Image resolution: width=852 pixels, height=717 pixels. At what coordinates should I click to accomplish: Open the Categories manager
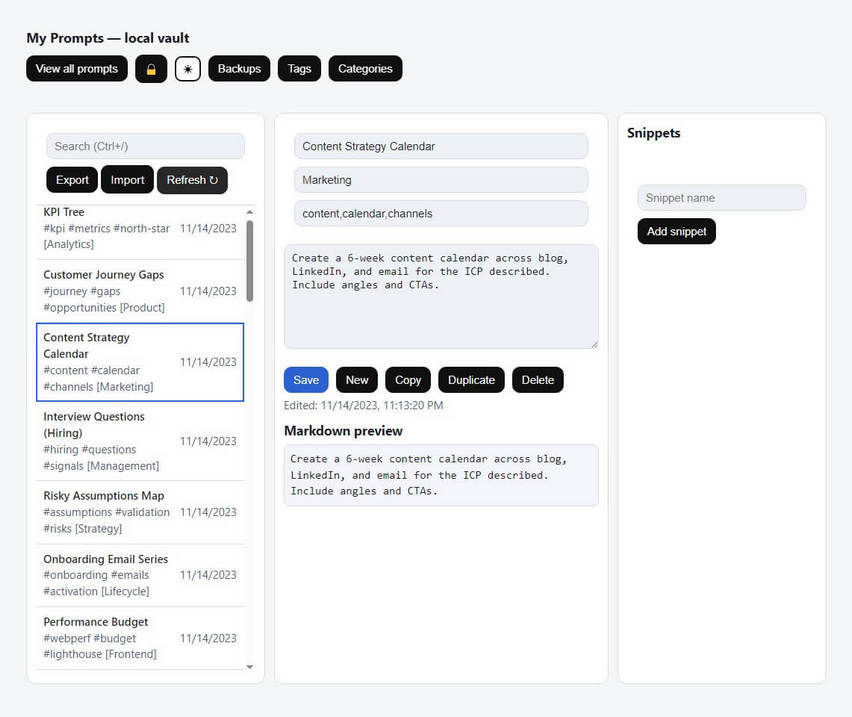tap(365, 69)
